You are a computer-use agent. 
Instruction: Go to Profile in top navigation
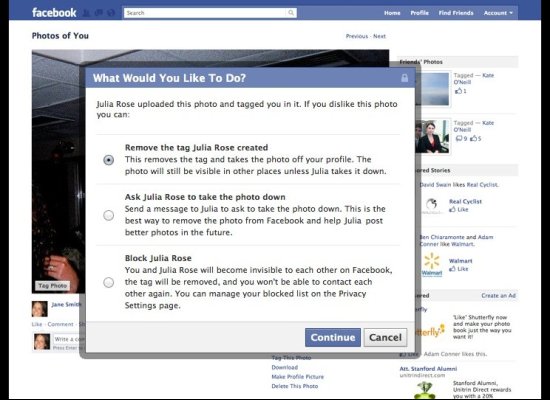point(420,13)
